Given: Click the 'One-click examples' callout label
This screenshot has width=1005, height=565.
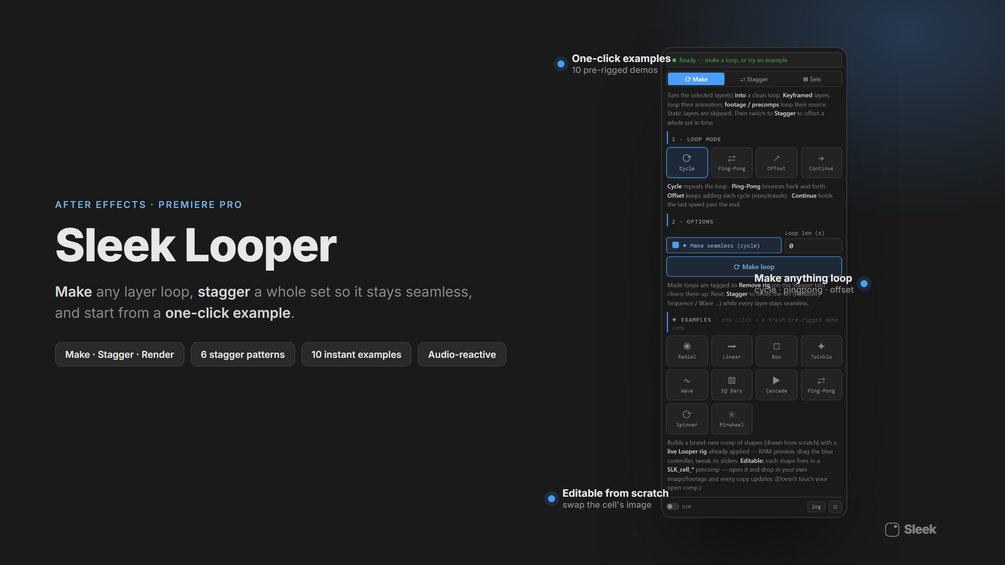Looking at the screenshot, I should tap(621, 58).
